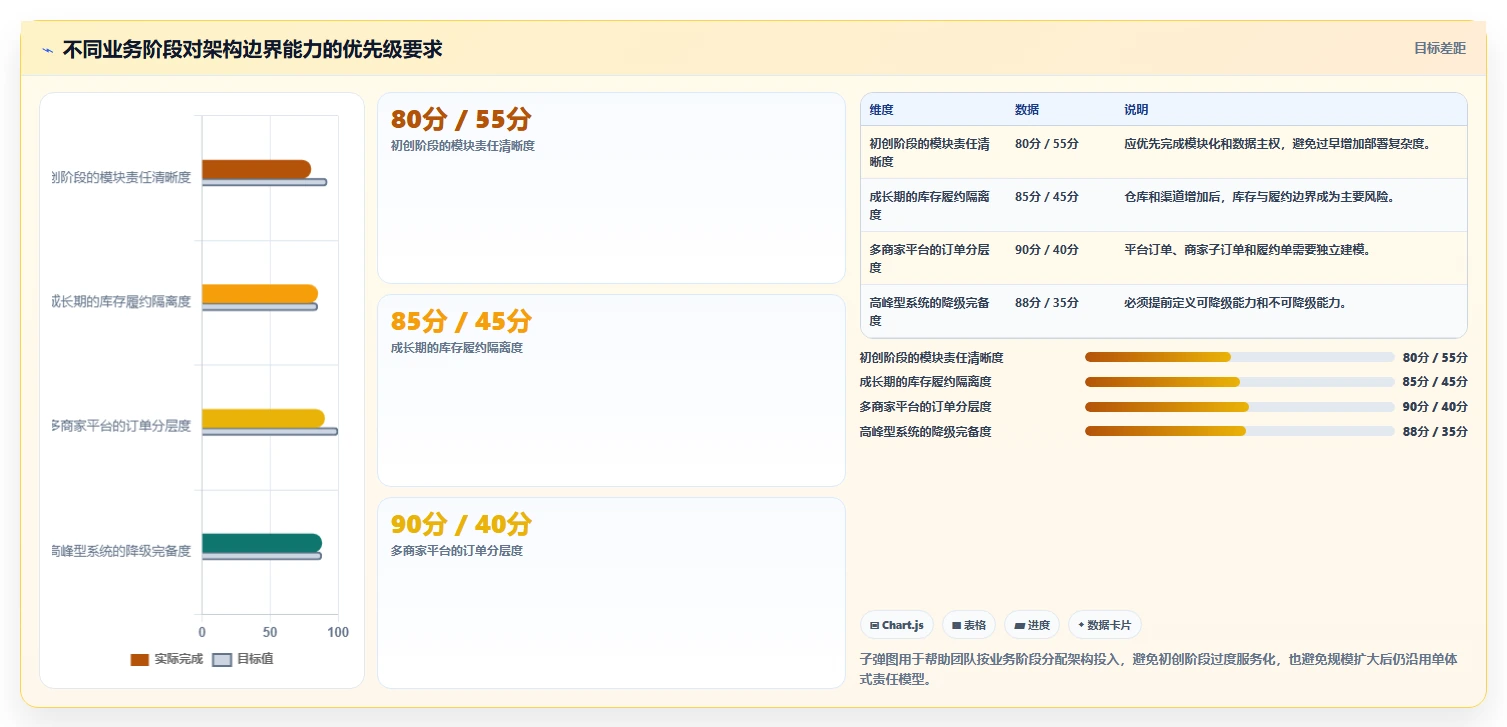Click the bar icon in 进度 chip
1507x727 pixels.
(1019, 625)
